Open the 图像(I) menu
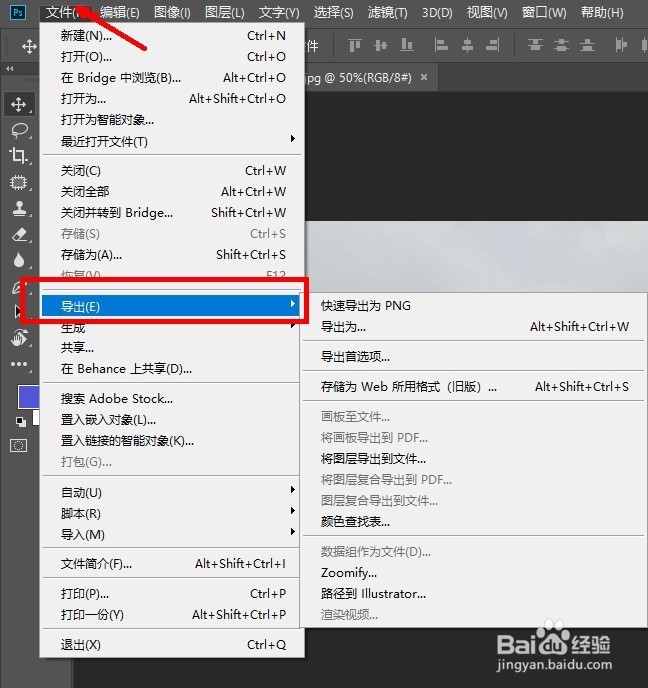The image size is (648, 688). click(x=172, y=12)
